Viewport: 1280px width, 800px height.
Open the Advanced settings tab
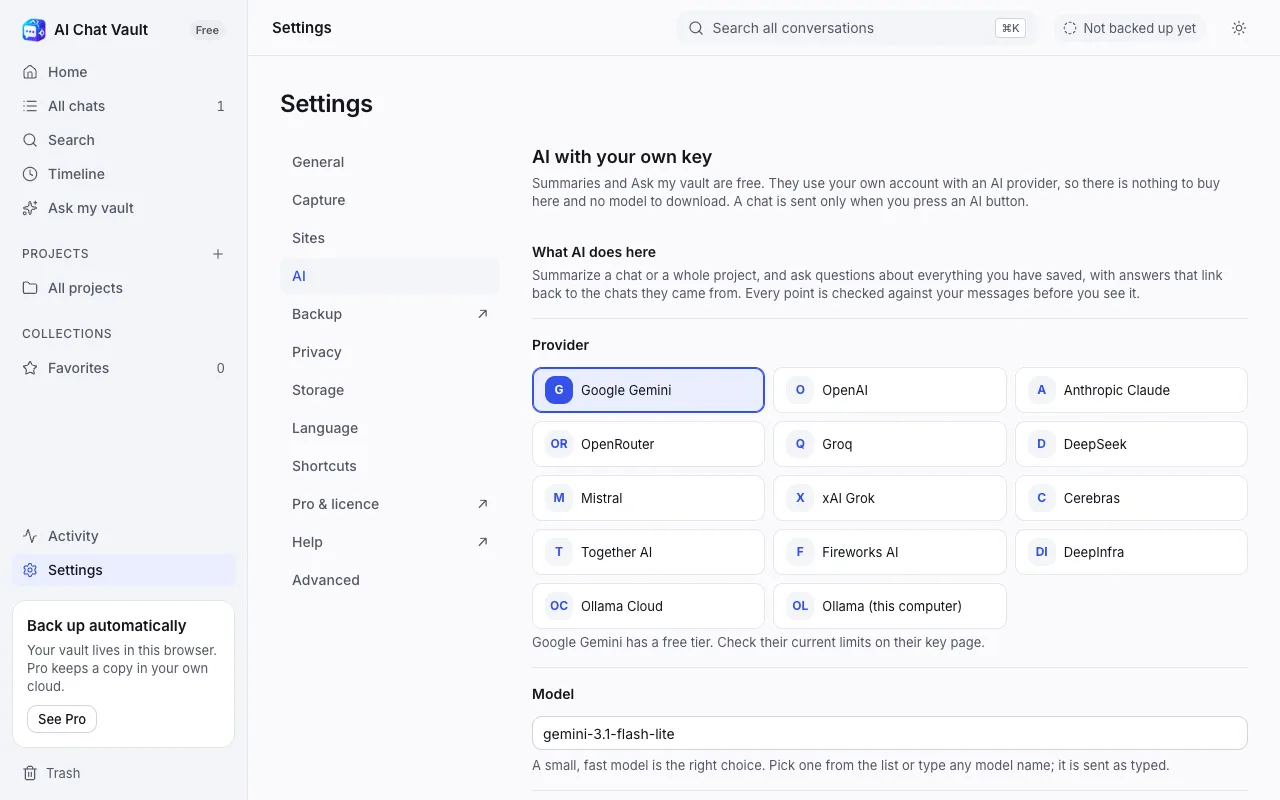pos(390,580)
